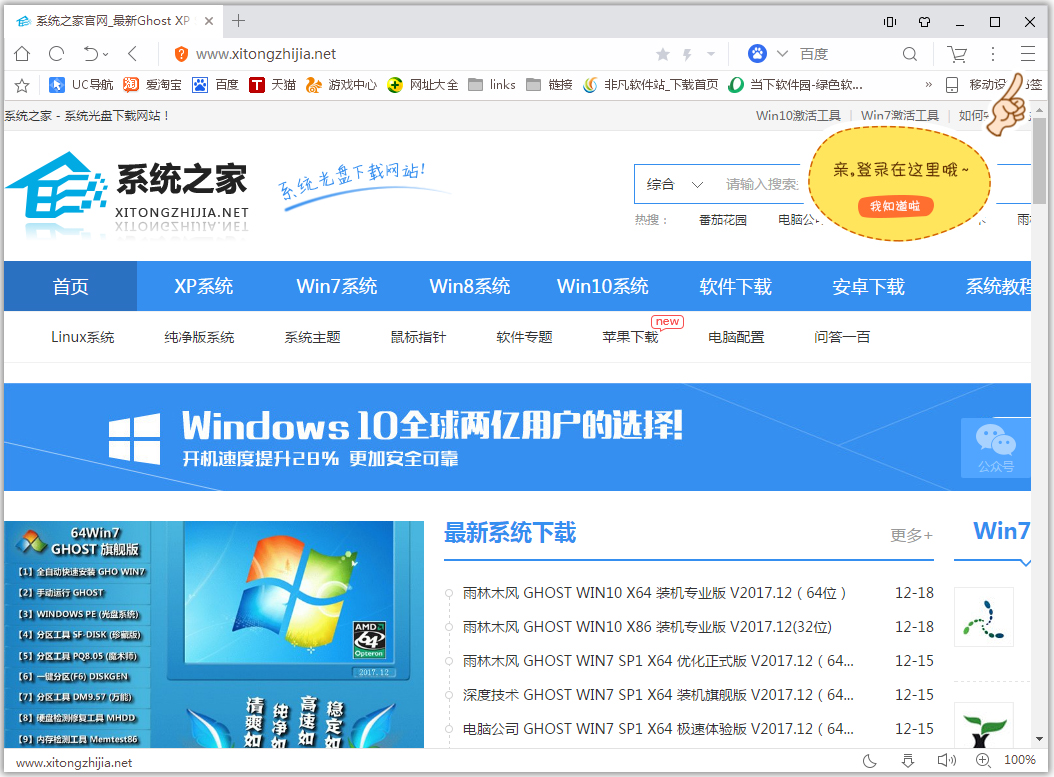Open 更多+ for latest system downloads
The width and height of the screenshot is (1054, 777).
(911, 535)
